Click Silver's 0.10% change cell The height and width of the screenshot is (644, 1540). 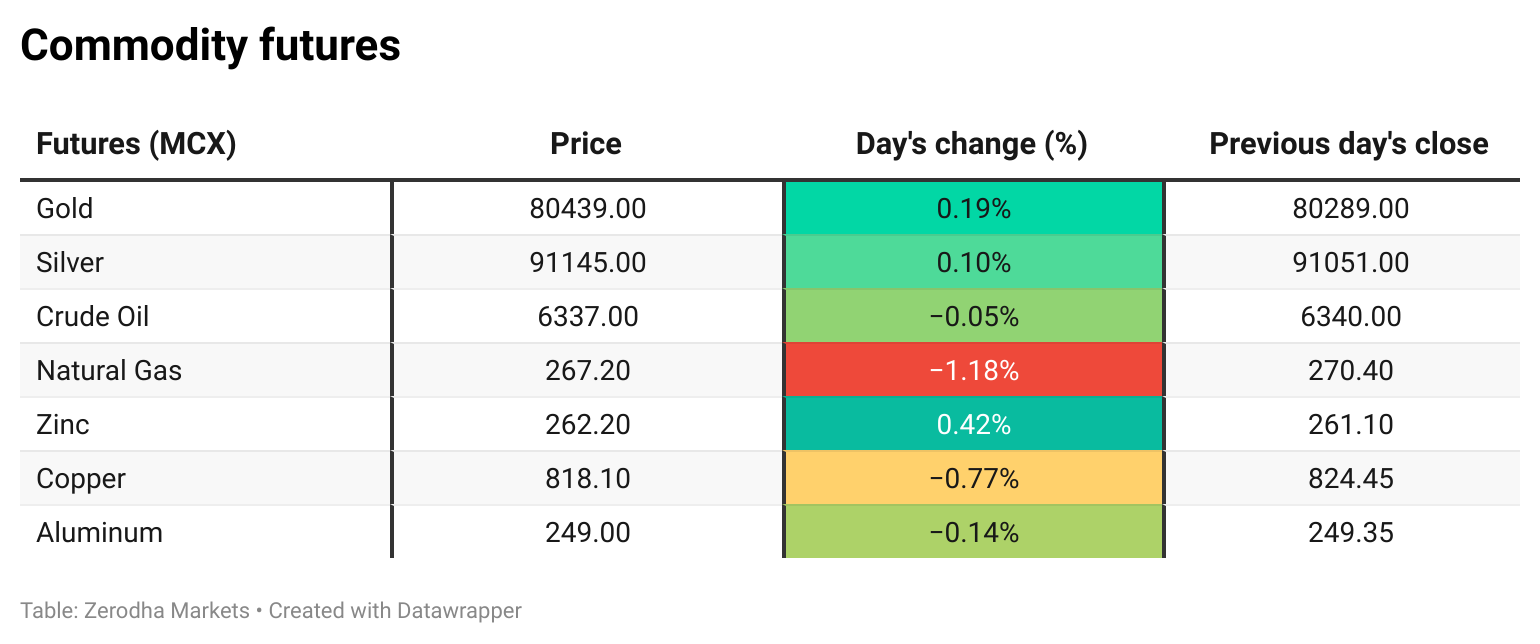click(x=974, y=262)
